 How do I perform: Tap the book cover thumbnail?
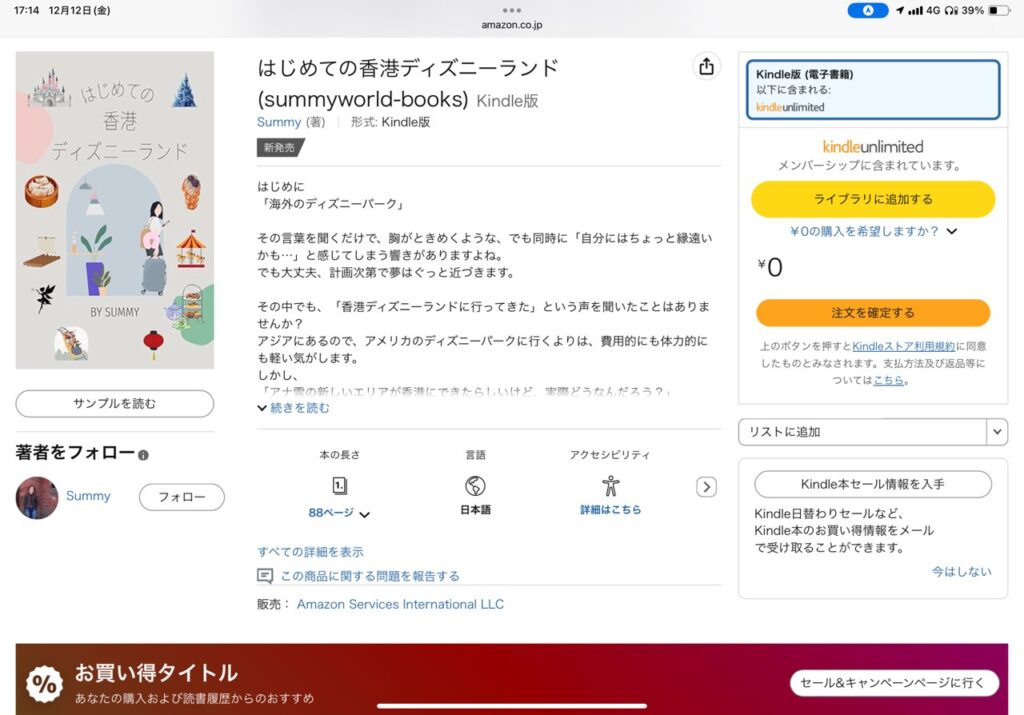pos(115,210)
